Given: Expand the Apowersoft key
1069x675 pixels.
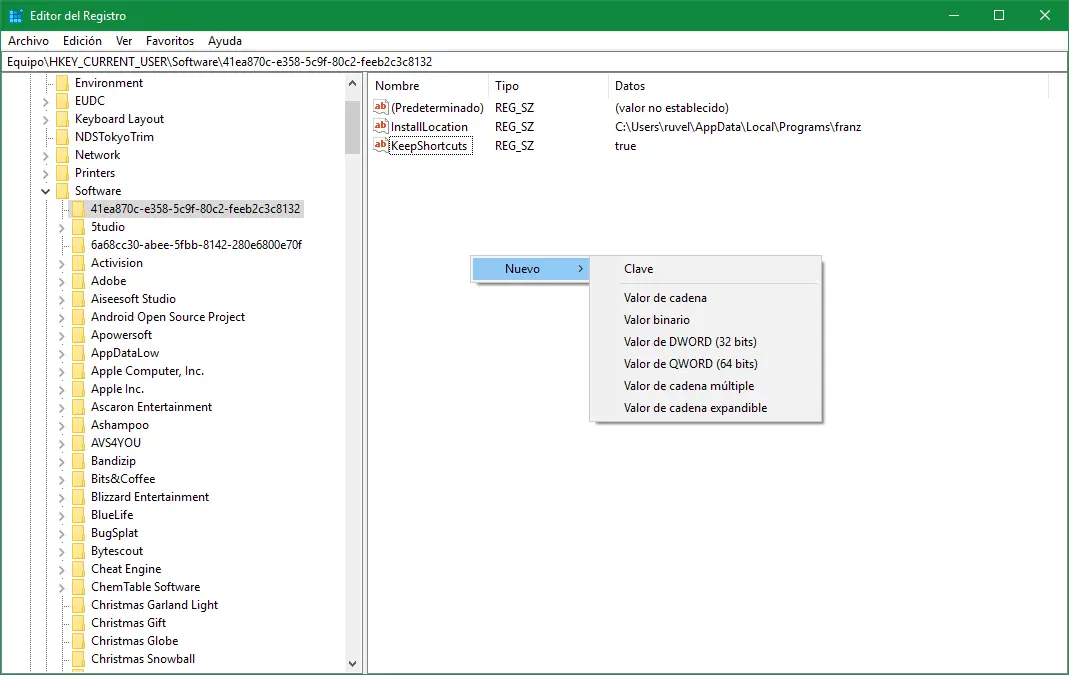Looking at the screenshot, I should click(61, 335).
